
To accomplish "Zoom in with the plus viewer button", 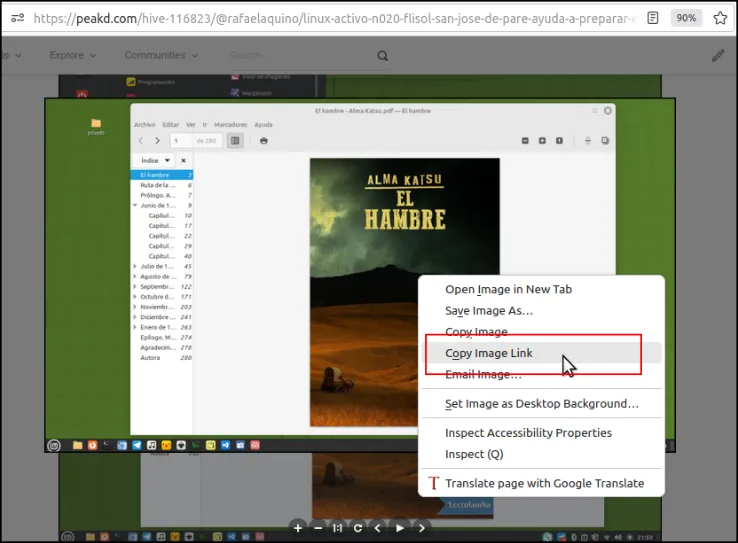I will click(298, 528).
